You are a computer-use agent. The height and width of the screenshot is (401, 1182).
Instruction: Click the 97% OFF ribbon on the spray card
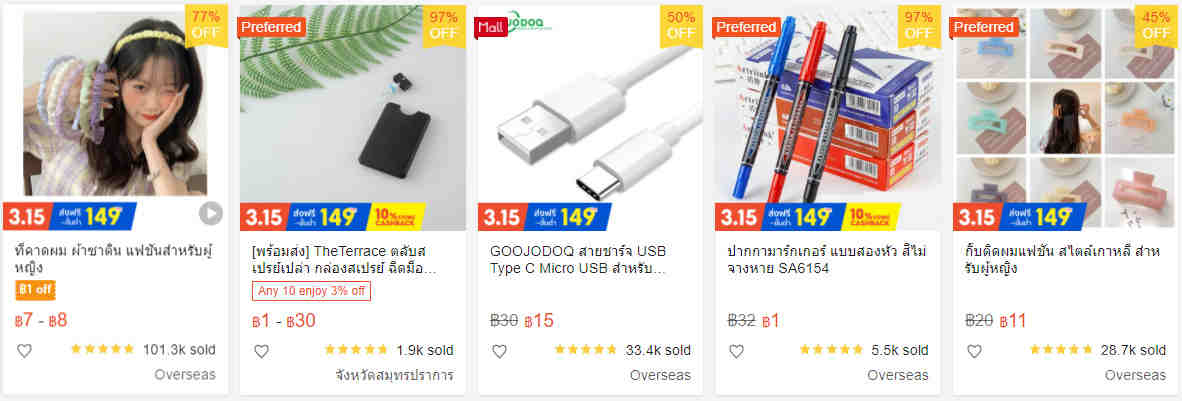443,26
